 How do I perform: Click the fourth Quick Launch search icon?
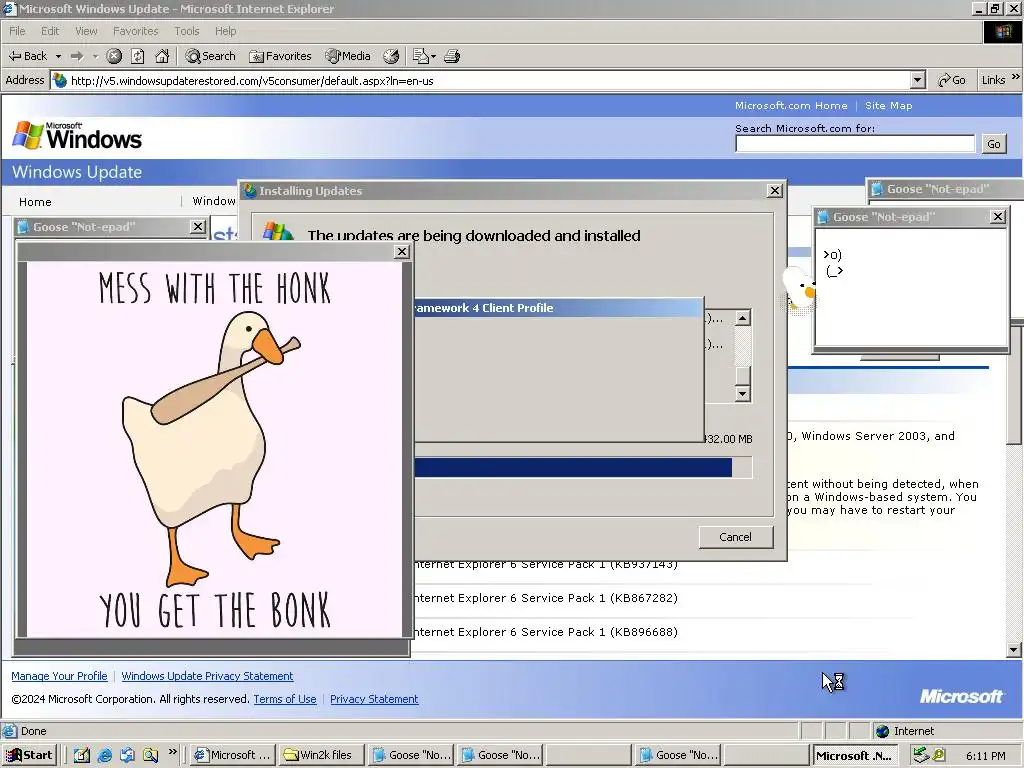(151, 755)
